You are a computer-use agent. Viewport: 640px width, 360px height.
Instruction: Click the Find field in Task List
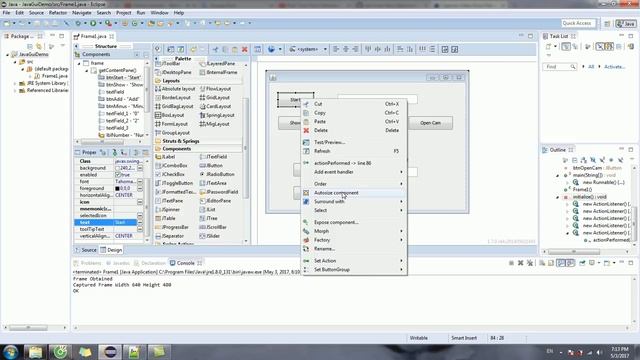point(559,67)
